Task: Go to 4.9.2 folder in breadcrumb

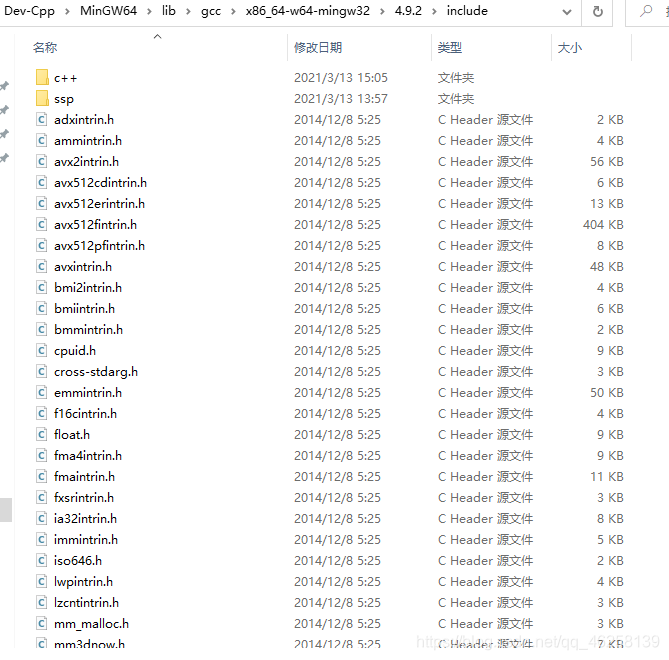Action: click(408, 11)
